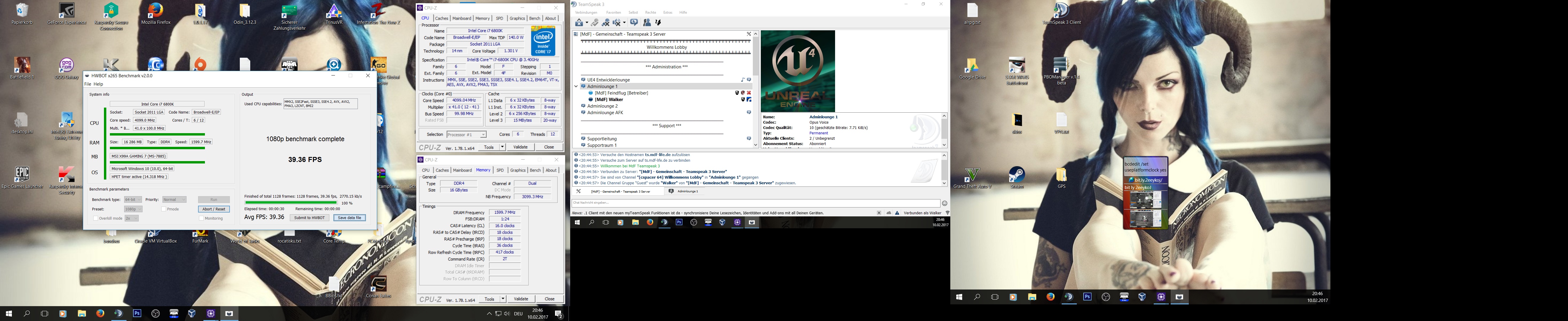Click Start button on left monitor taskbar
The height and width of the screenshot is (321, 1568).
click(9, 314)
